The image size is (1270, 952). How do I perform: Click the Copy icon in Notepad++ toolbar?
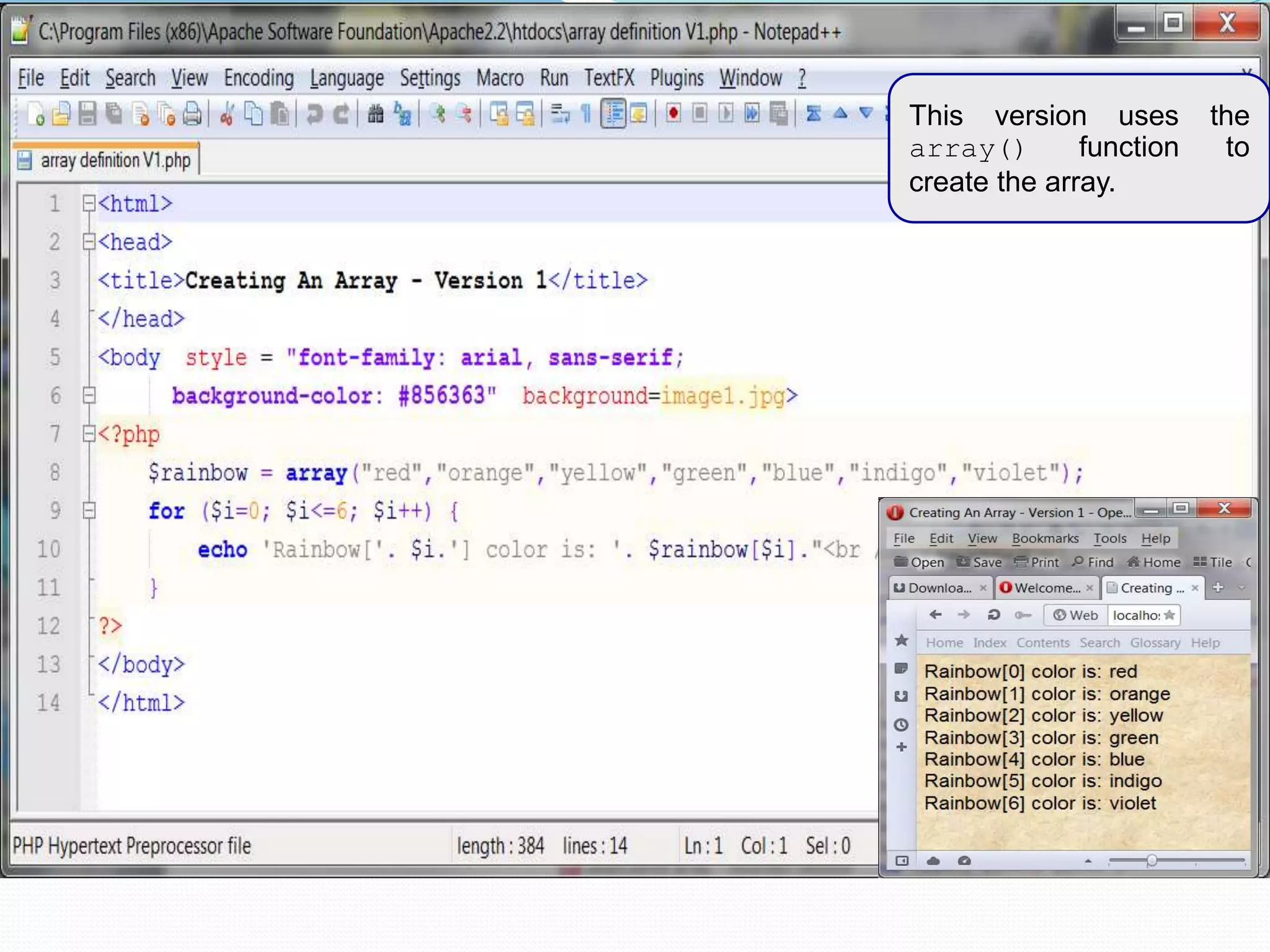[254, 115]
